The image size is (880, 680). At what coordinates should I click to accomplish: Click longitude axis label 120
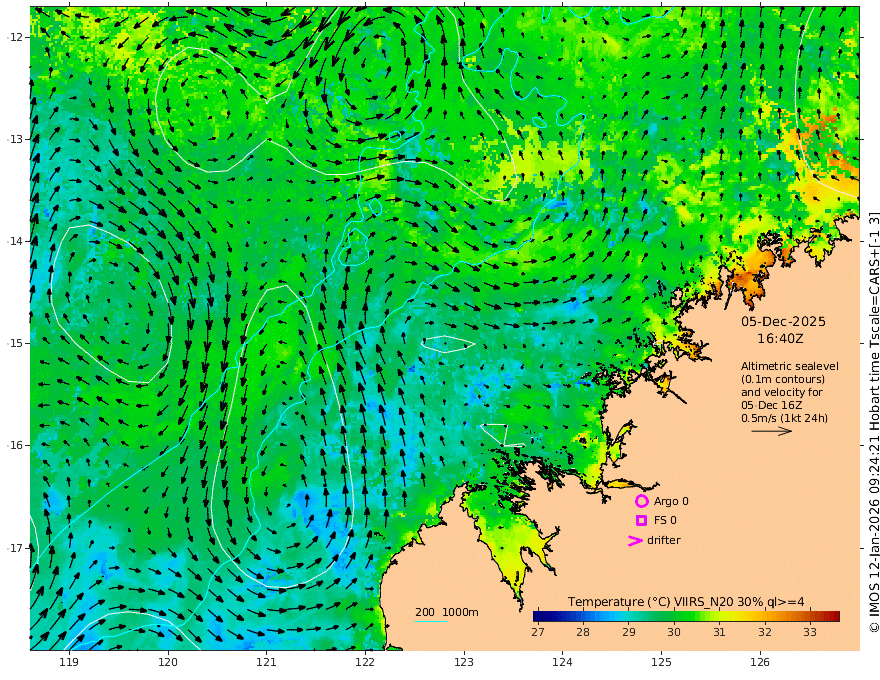click(x=168, y=662)
